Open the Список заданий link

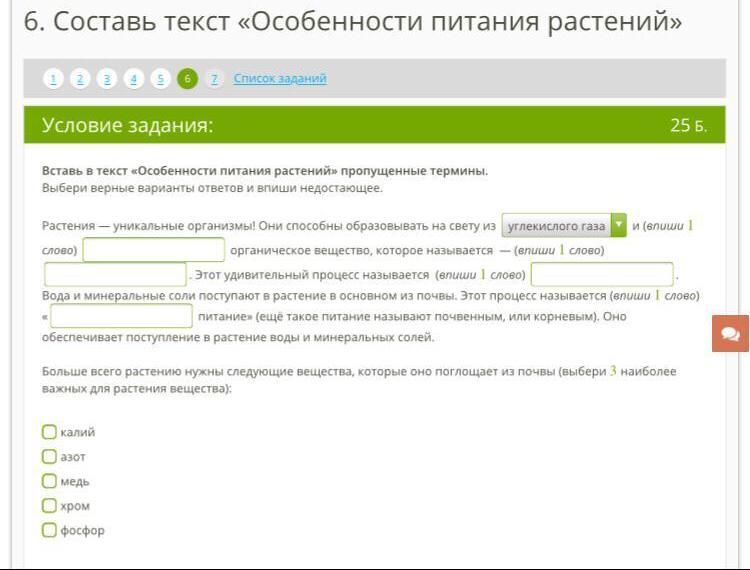[280, 79]
